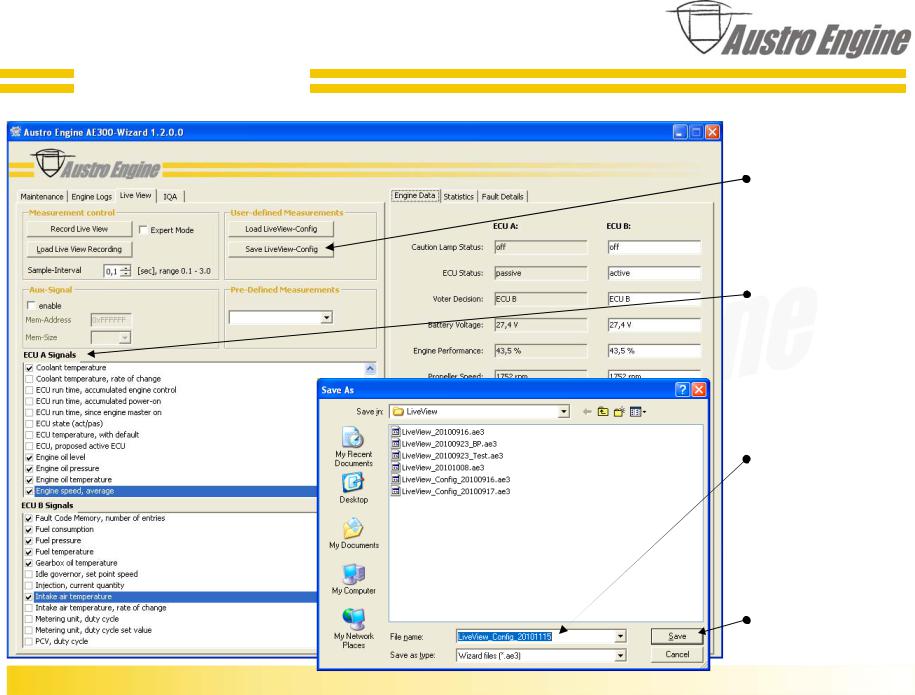This screenshot has height=695, width=915.
Task: Open the IQA tab
Action: [x=170, y=197]
